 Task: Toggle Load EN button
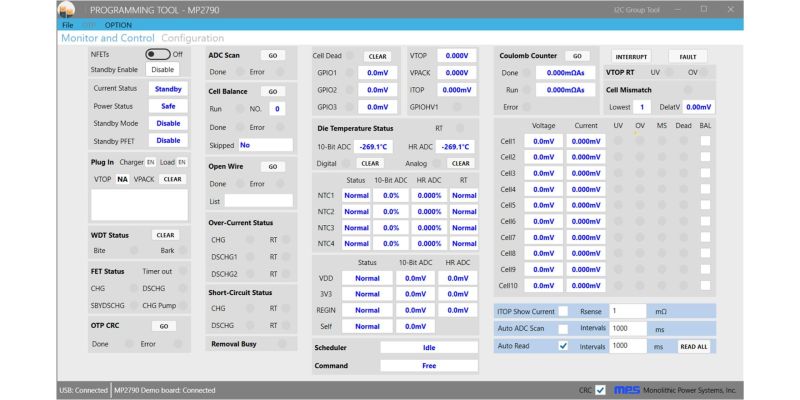[x=182, y=162]
